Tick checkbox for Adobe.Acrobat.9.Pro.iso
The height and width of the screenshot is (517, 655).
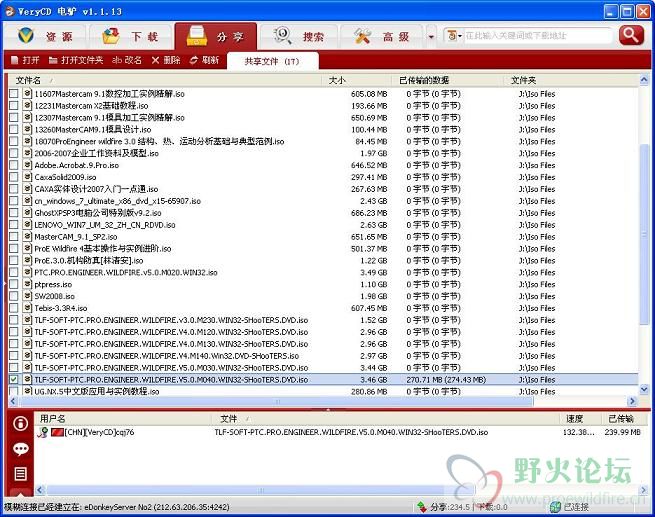(14, 165)
